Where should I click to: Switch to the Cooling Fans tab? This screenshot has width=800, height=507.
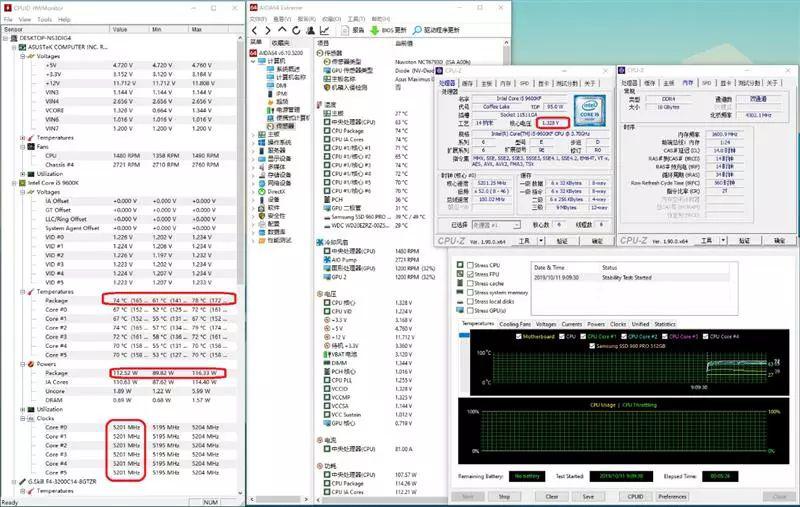(515, 324)
